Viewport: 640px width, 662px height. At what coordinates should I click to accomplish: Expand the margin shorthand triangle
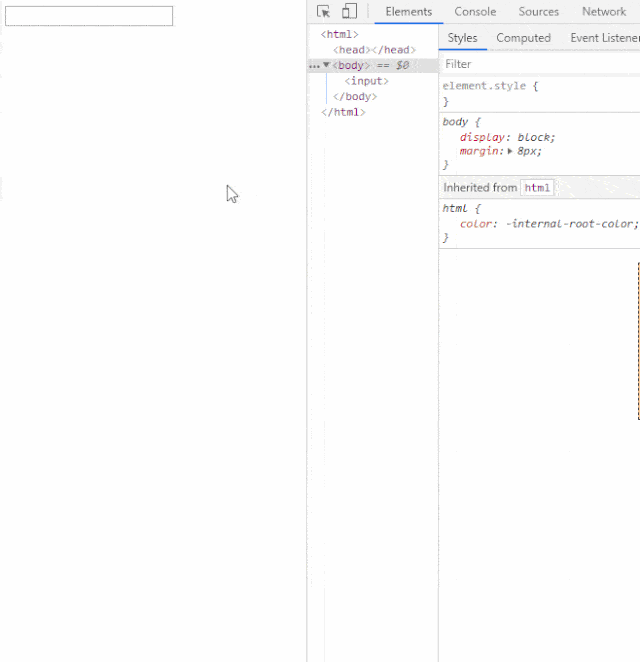[510, 151]
